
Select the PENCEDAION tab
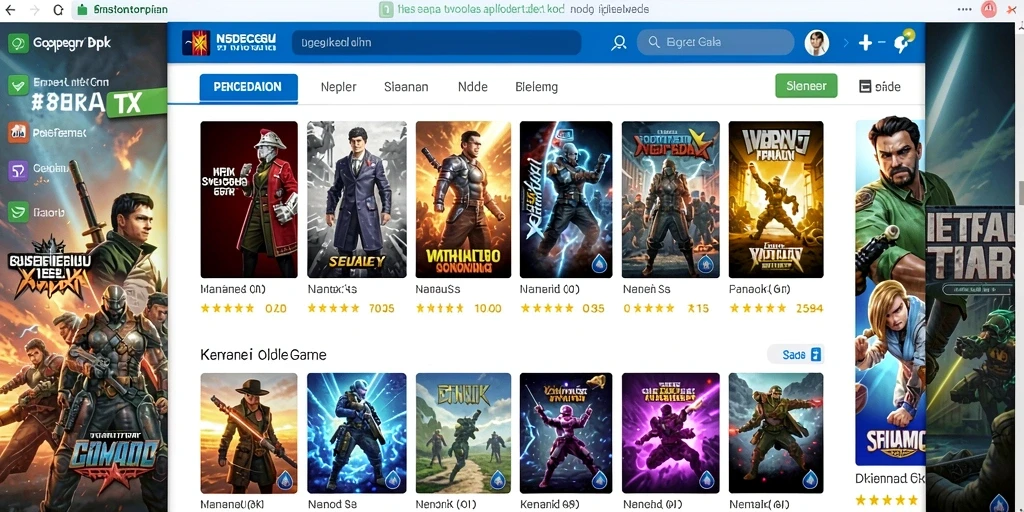click(x=248, y=88)
